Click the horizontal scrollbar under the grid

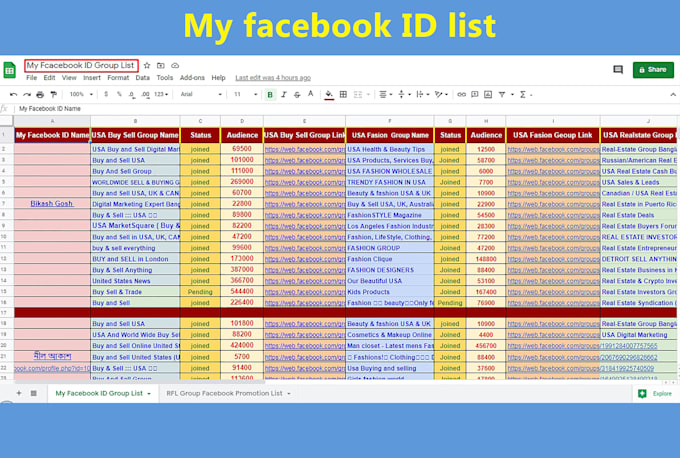pyautogui.click(x=139, y=382)
